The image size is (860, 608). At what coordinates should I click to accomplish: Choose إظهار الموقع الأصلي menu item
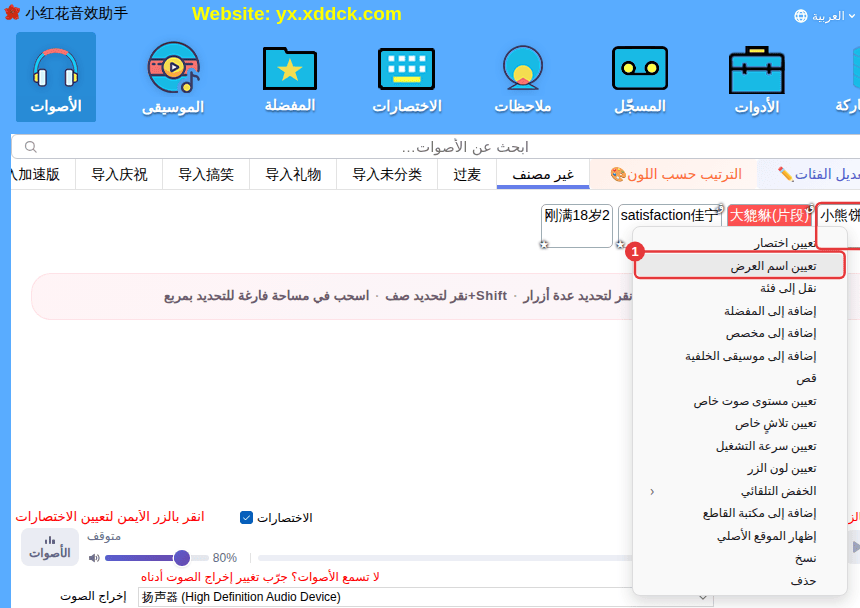pos(740,536)
